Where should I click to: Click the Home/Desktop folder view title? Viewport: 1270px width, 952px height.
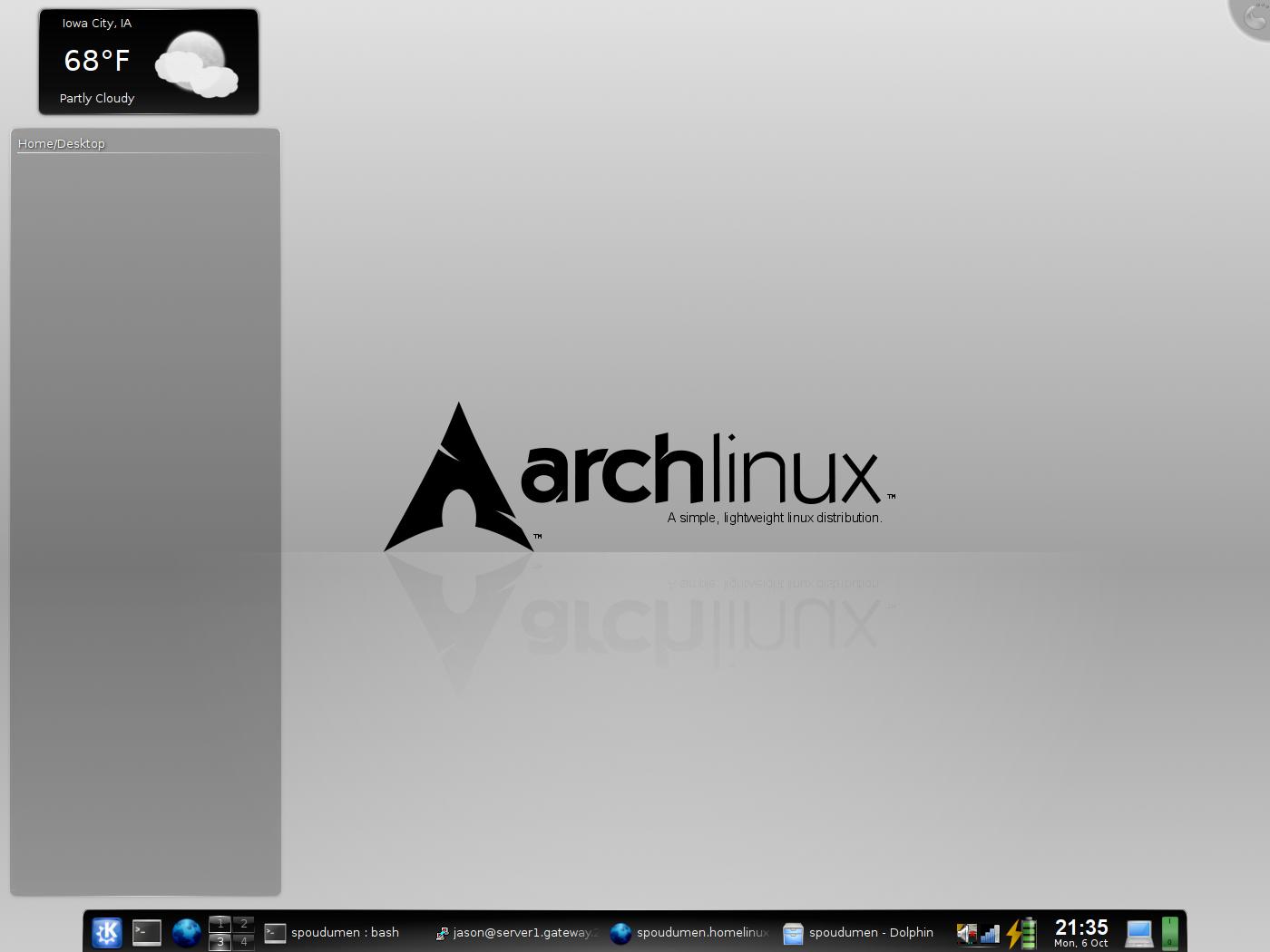(x=61, y=143)
